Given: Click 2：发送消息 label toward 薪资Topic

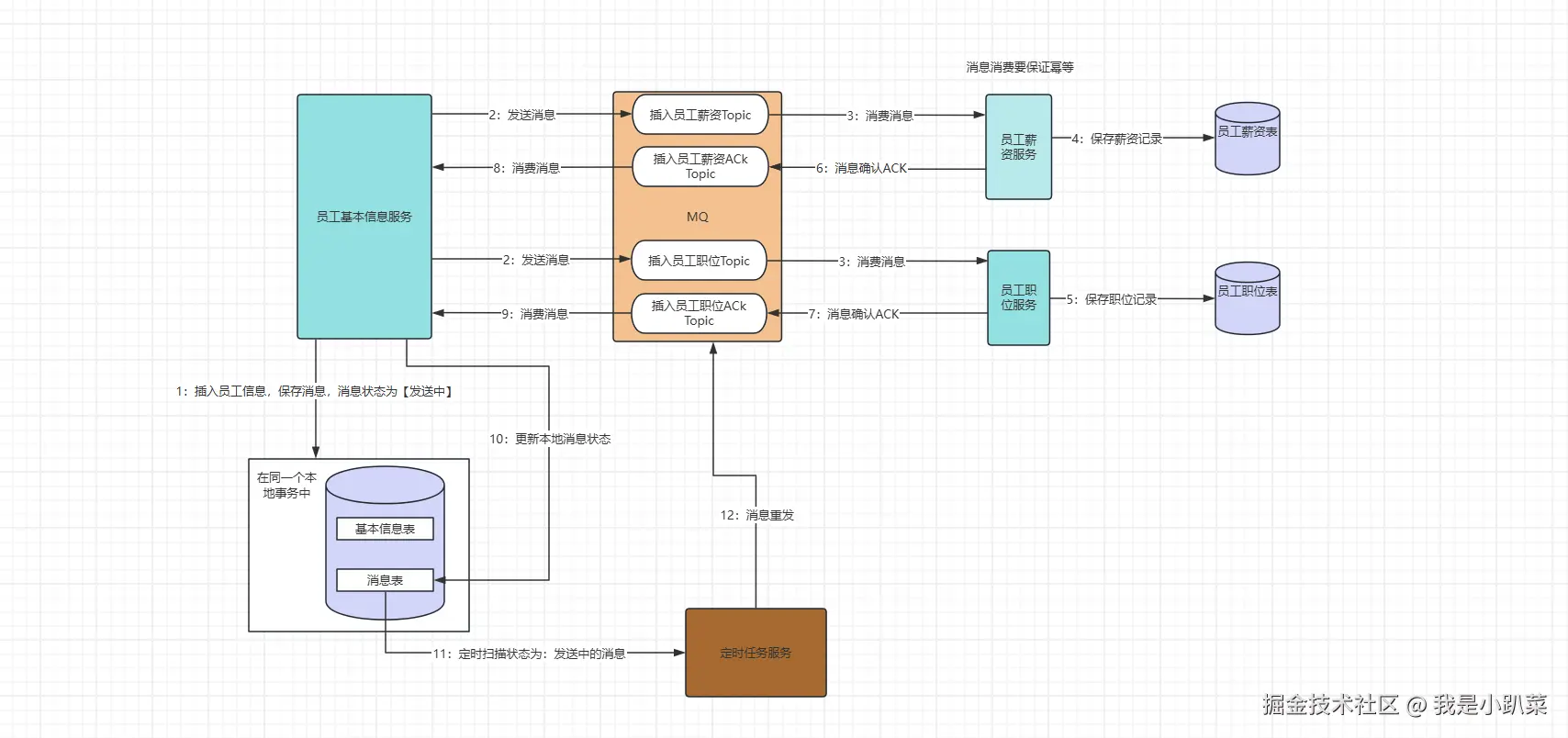Looking at the screenshot, I should click(x=521, y=115).
